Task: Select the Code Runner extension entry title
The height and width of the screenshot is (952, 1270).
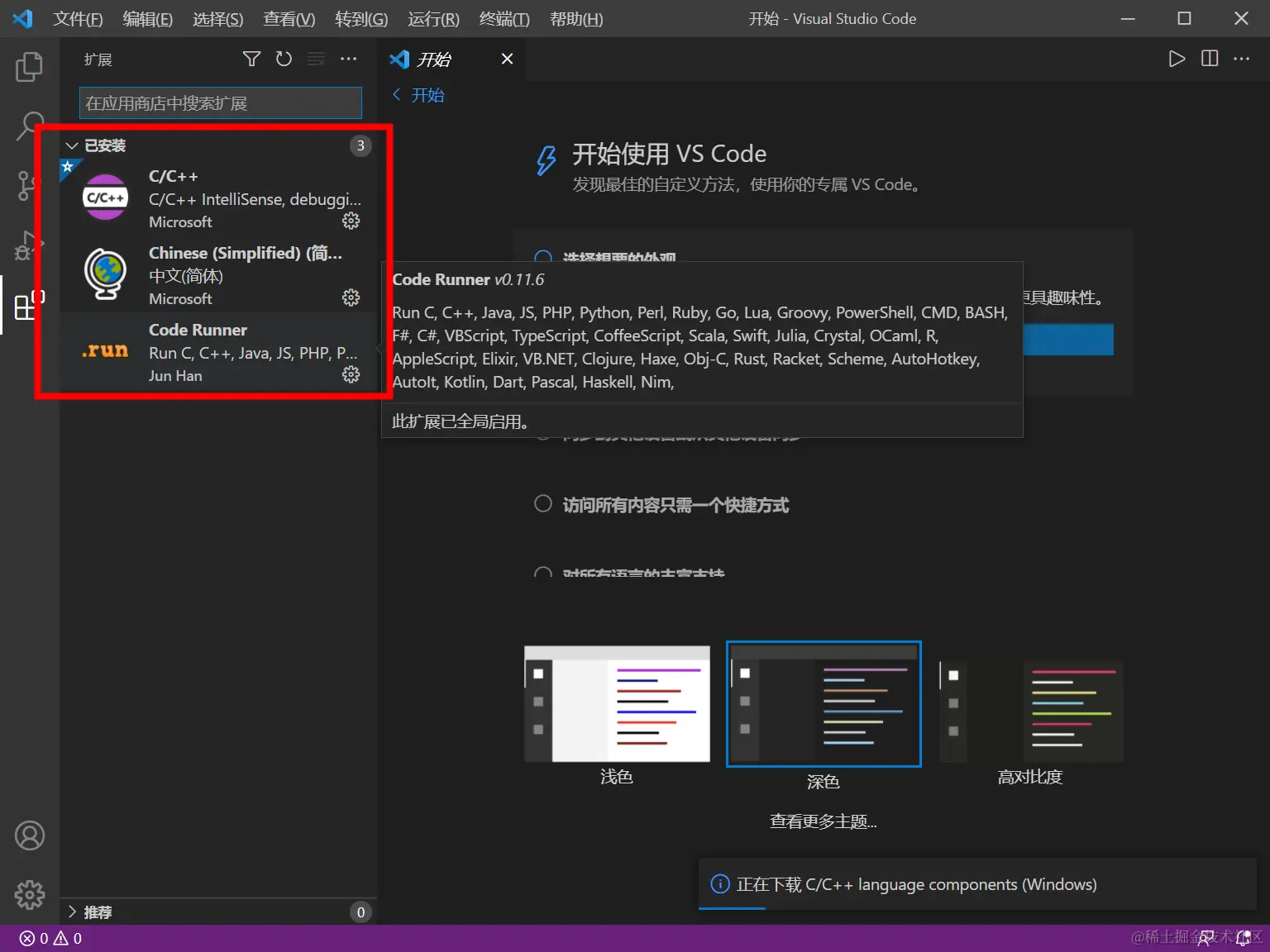Action: pos(198,330)
